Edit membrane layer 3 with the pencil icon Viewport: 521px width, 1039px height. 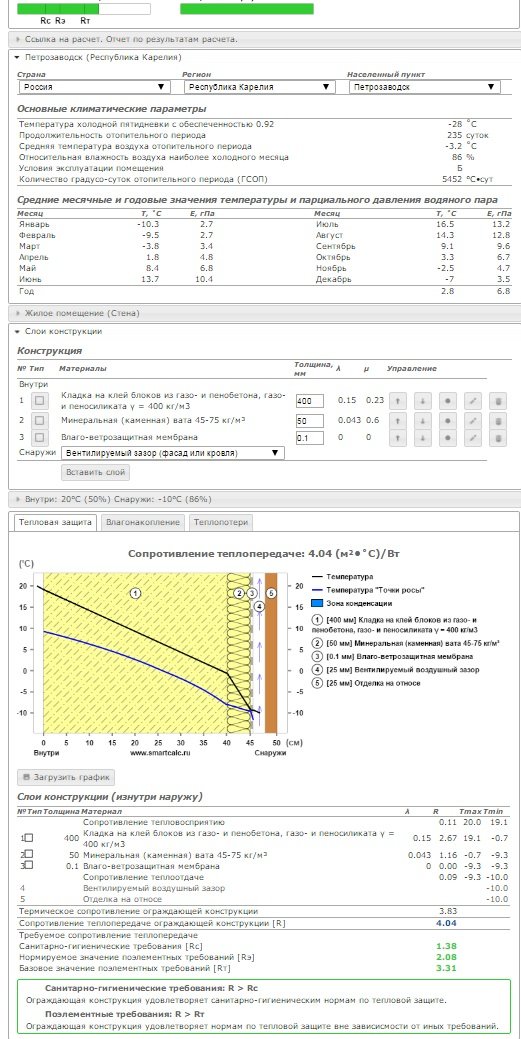473,437
